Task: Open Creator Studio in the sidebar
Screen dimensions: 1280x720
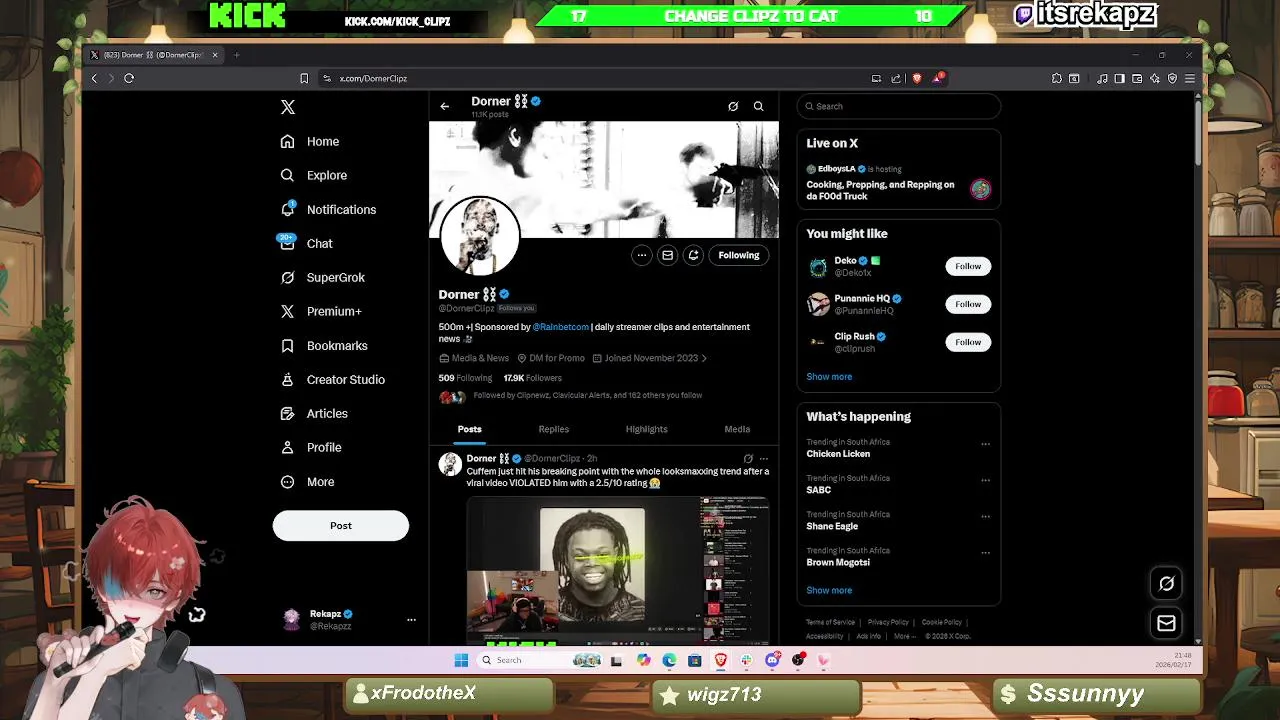Action: [332, 379]
